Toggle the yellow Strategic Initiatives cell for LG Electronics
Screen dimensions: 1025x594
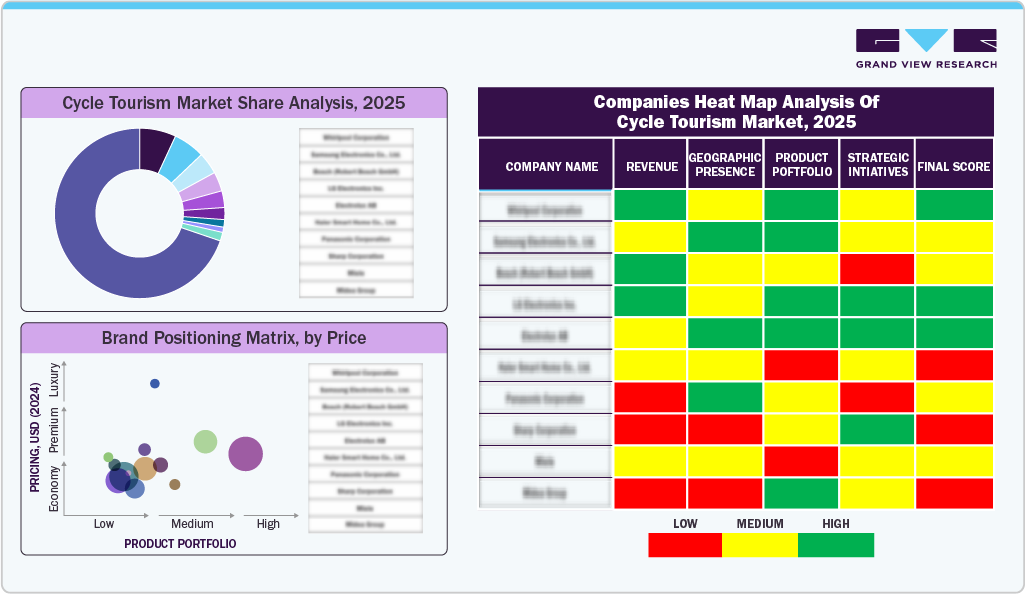tap(878, 302)
